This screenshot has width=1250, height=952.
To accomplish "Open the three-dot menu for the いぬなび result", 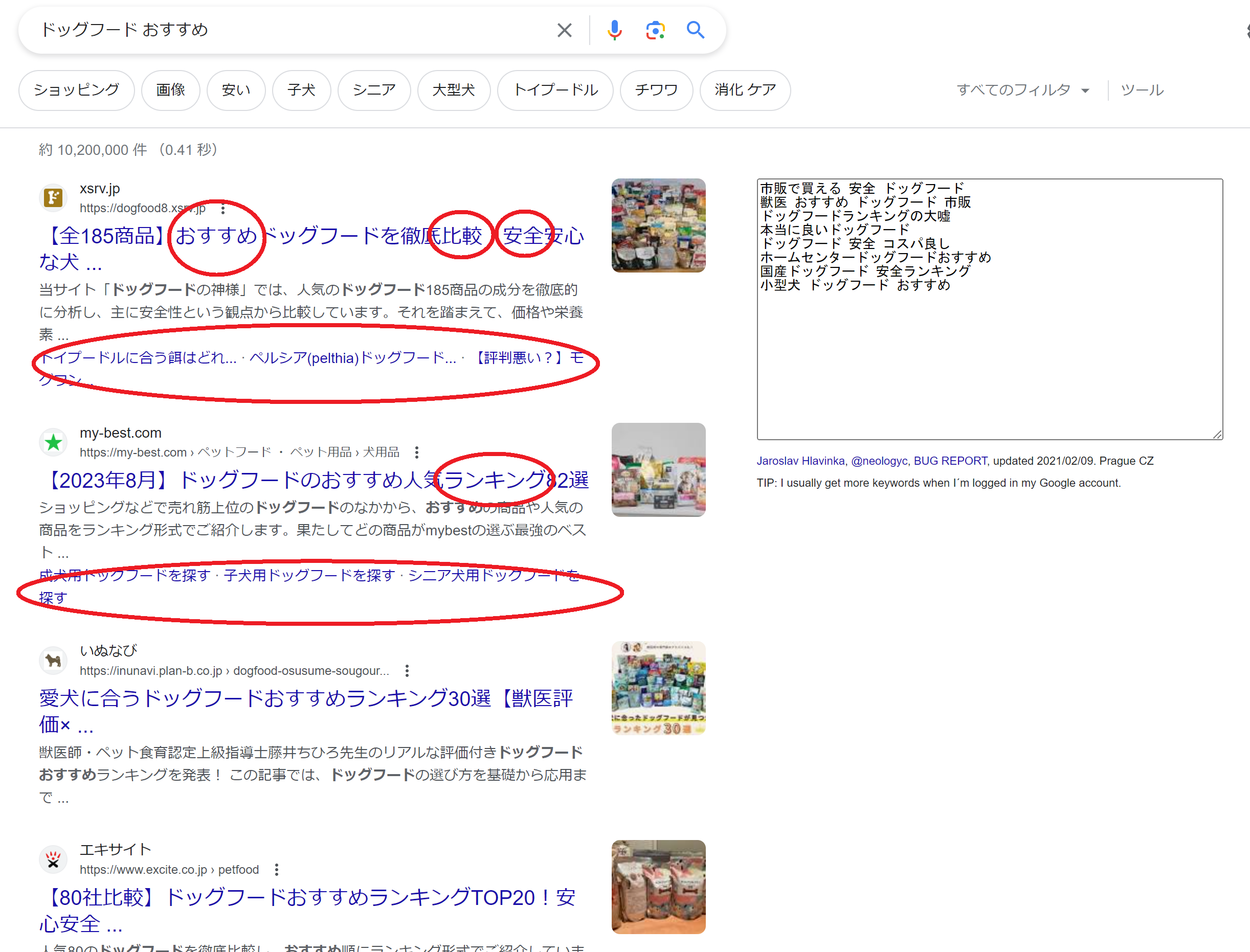I will (x=407, y=671).
